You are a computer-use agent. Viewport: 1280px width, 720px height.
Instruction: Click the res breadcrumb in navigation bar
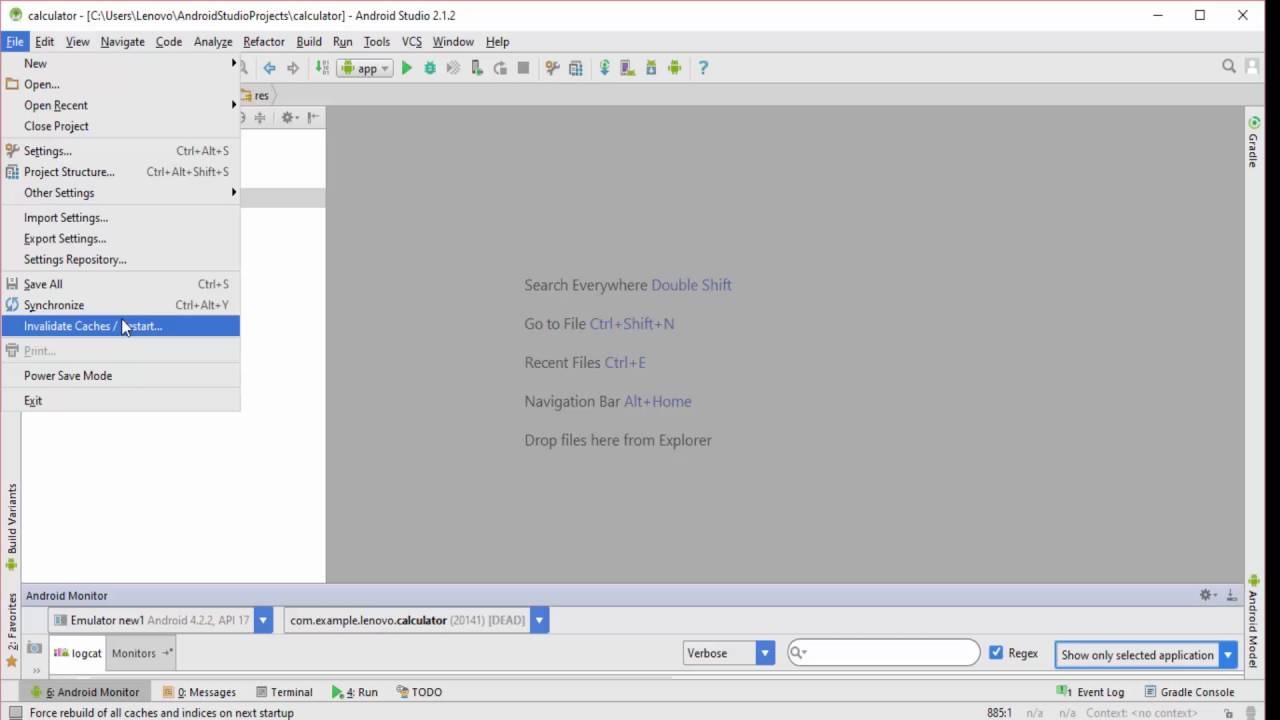255,95
